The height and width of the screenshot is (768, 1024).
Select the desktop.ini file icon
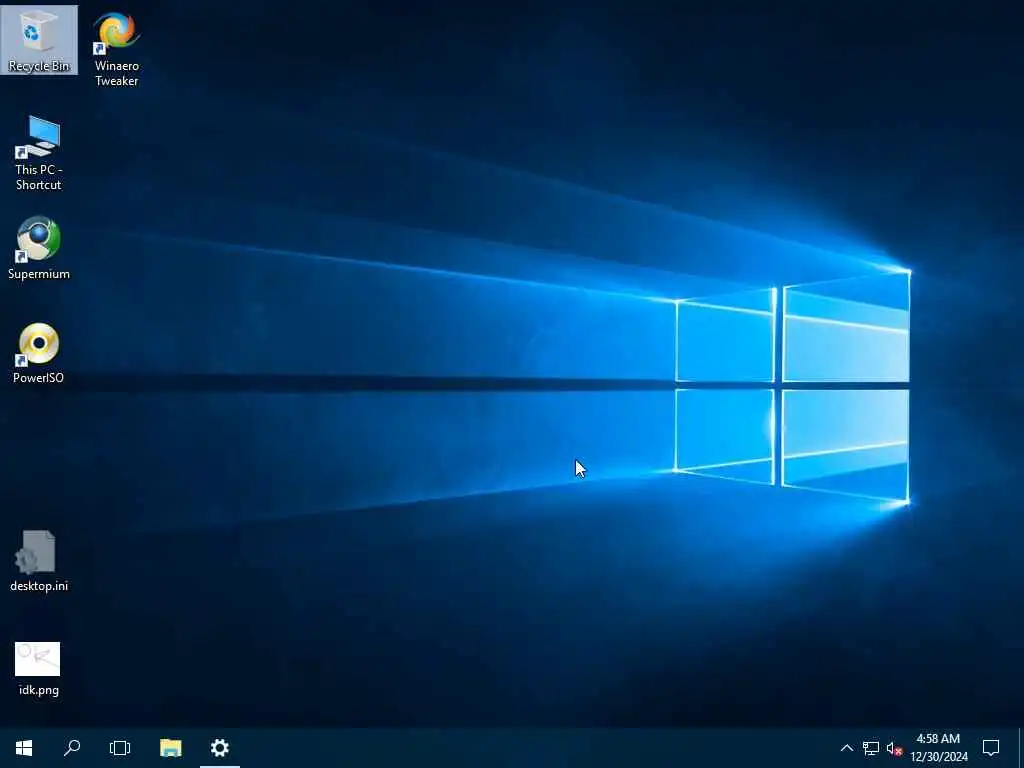pyautogui.click(x=39, y=561)
